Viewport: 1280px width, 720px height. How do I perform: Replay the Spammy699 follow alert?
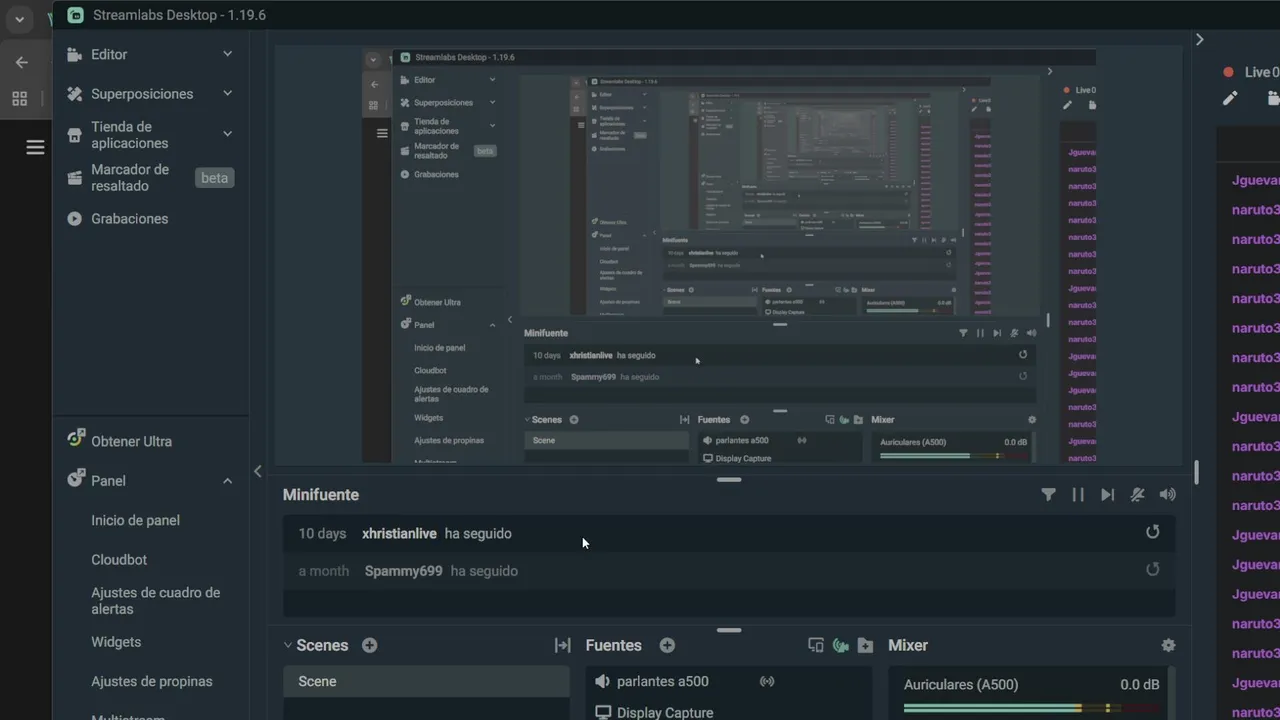(x=1152, y=569)
